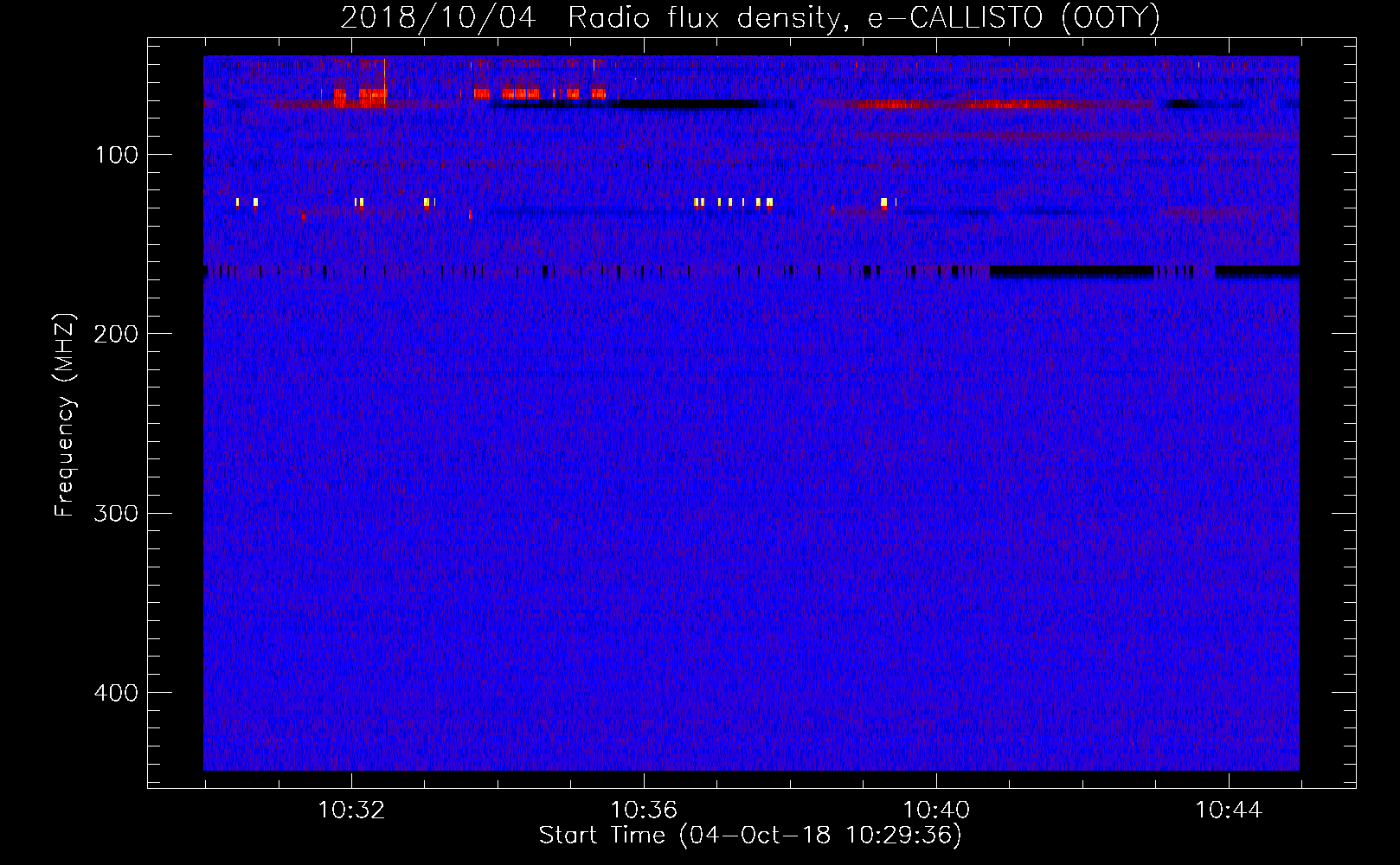Click the 200 MHz frequency tick label
This screenshot has width=1400, height=865.
(116, 334)
